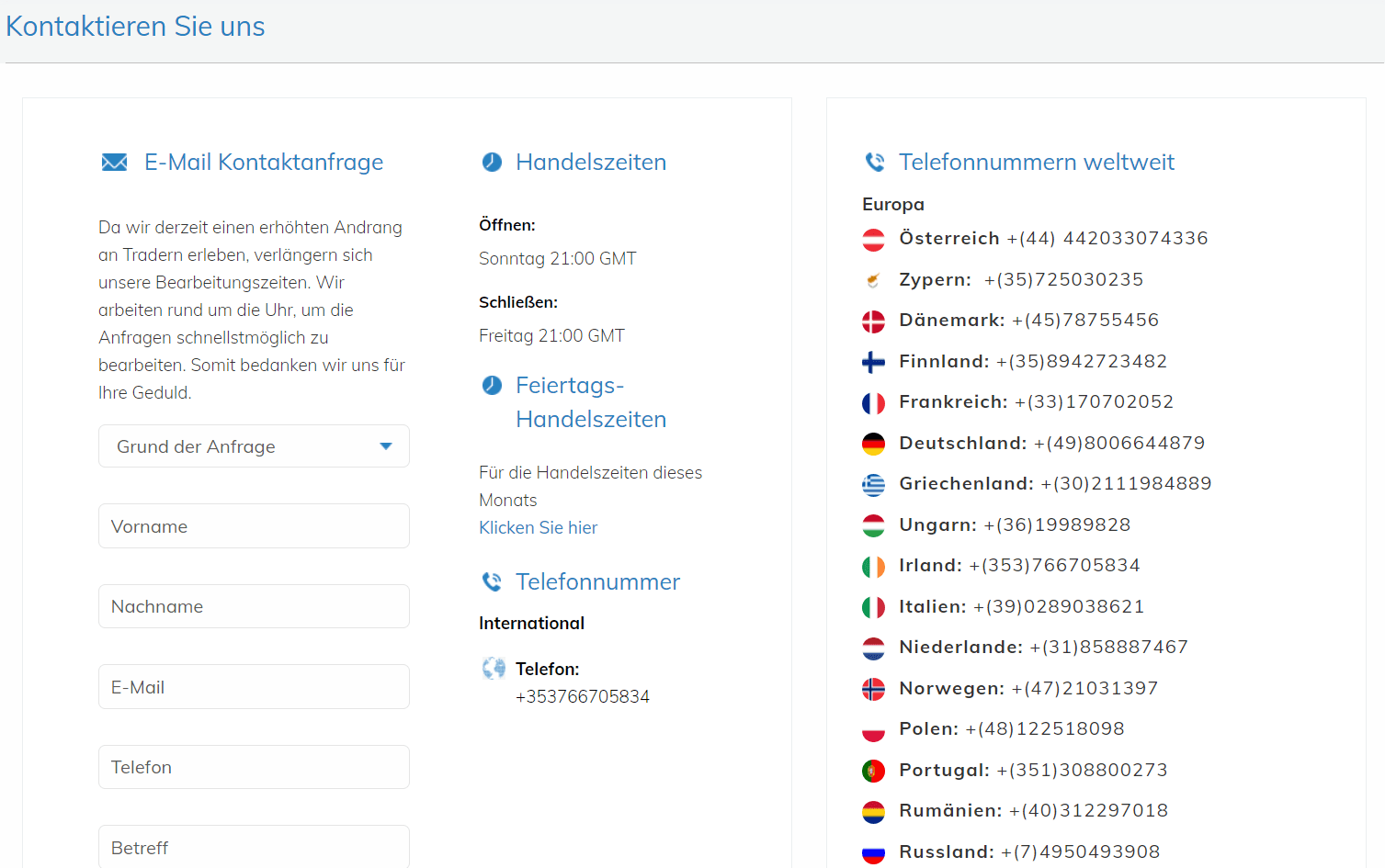Click the Portugal flag icon
1385x868 pixels.
873,771
